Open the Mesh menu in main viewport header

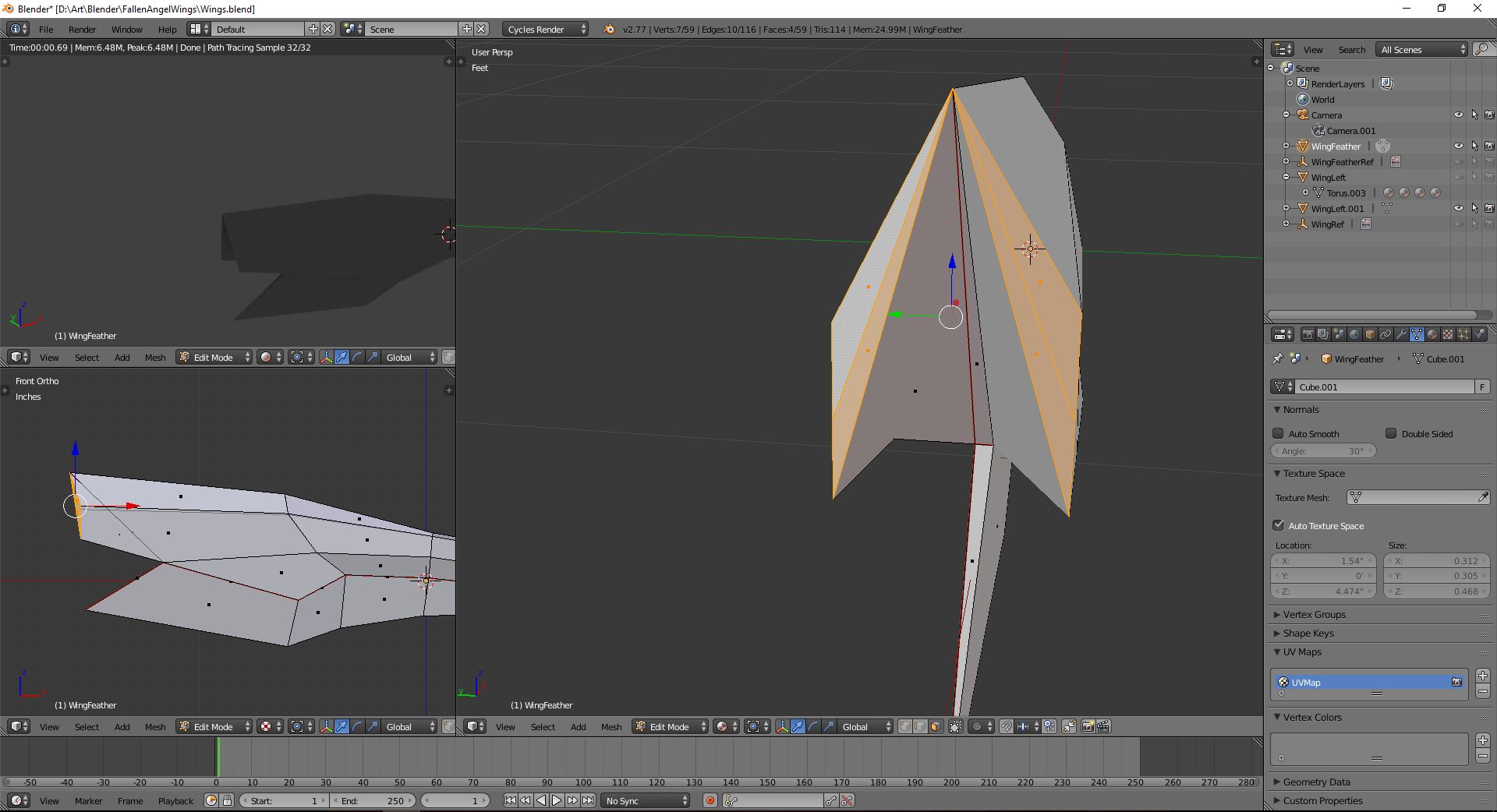pyautogui.click(x=610, y=726)
